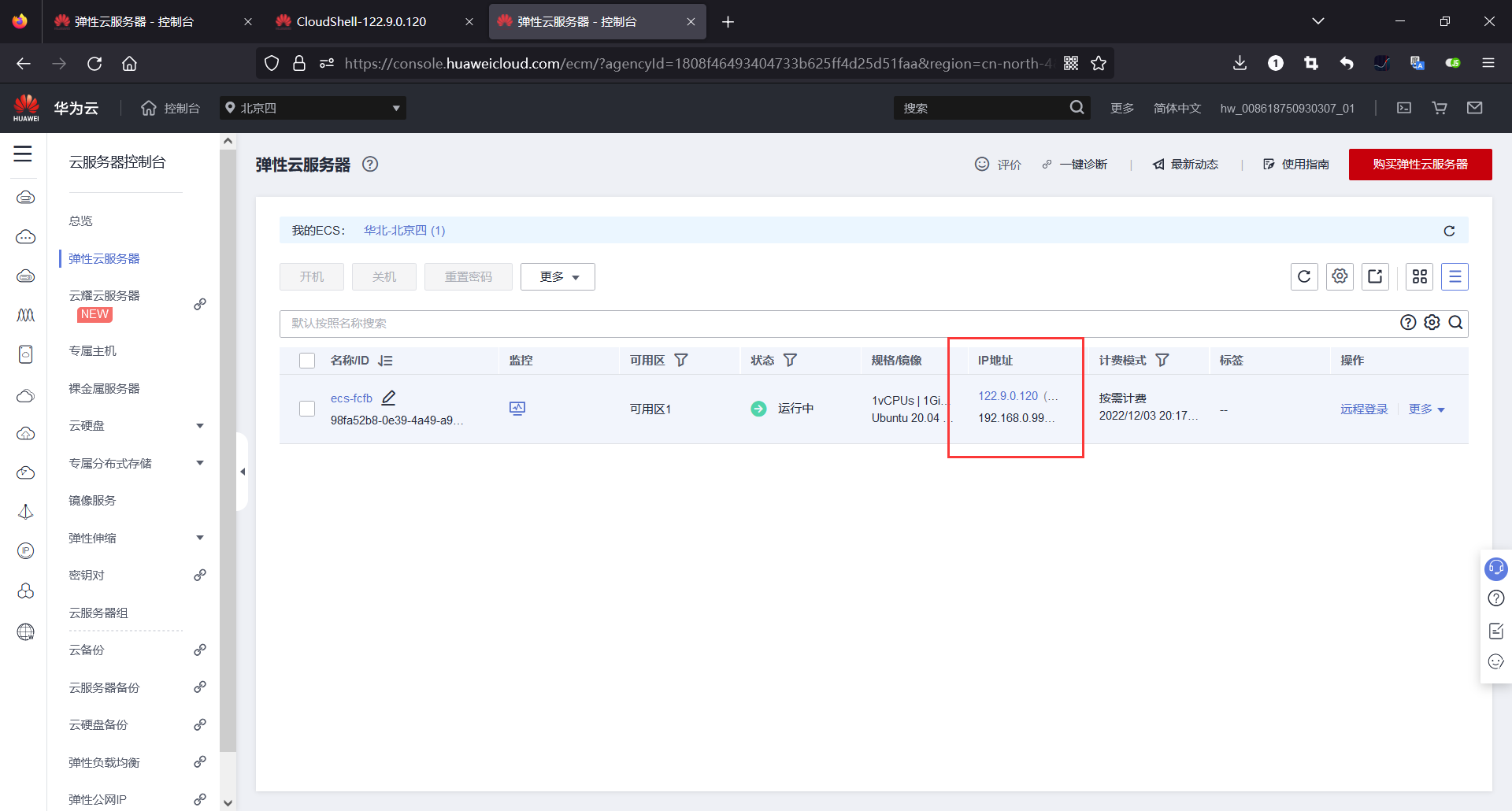Viewport: 1512px width, 811px height.
Task: Open 云服务器组 in the sidebar
Action: coord(98,613)
